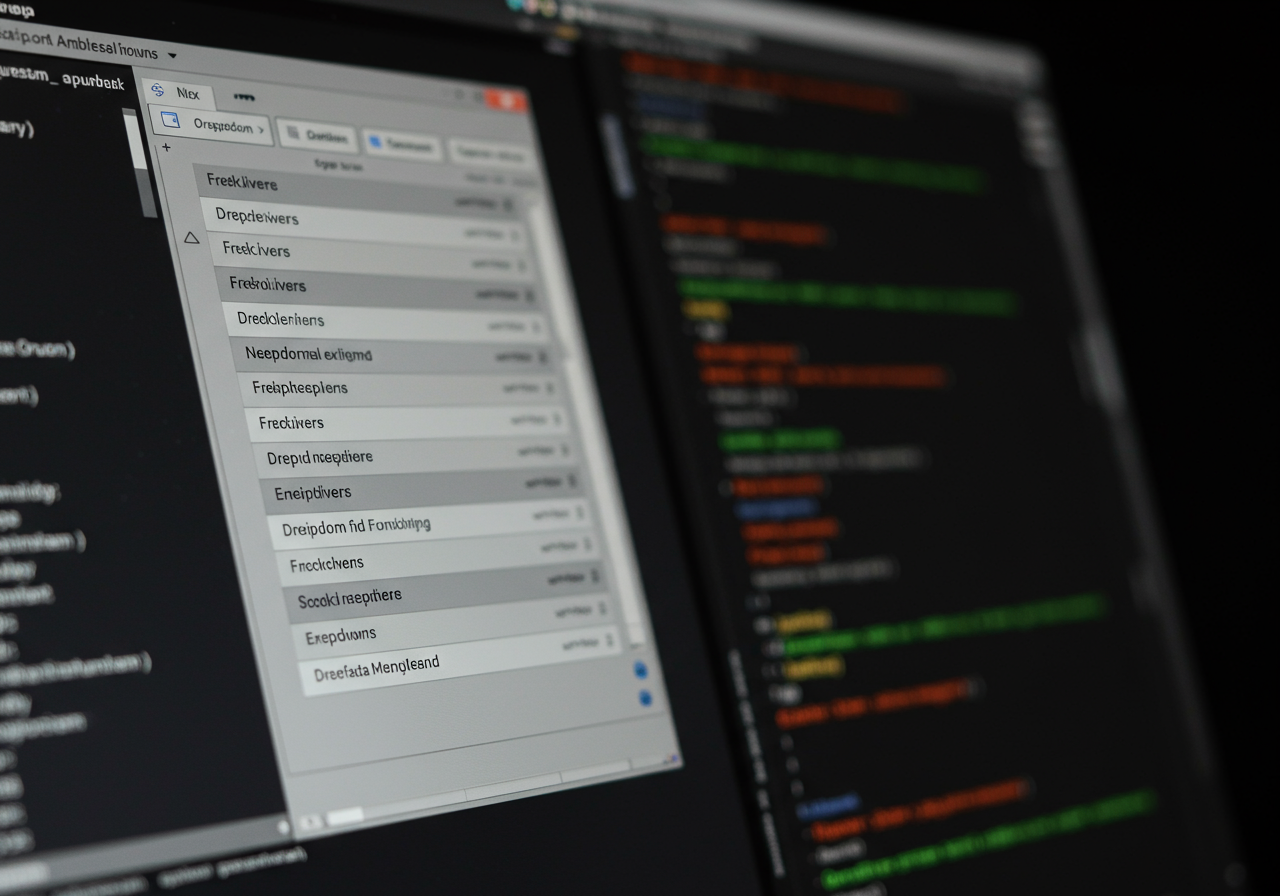The image size is (1280, 896).
Task: Click the plus icon below the toolbar
Action: pyautogui.click(x=166, y=147)
